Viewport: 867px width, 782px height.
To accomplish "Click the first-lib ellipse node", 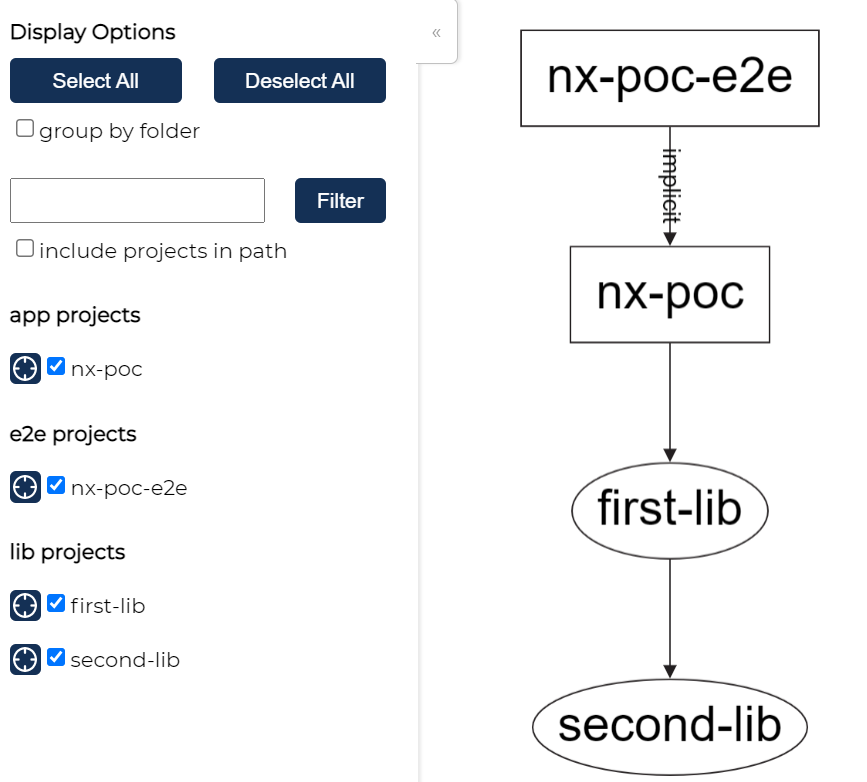I will [669, 510].
